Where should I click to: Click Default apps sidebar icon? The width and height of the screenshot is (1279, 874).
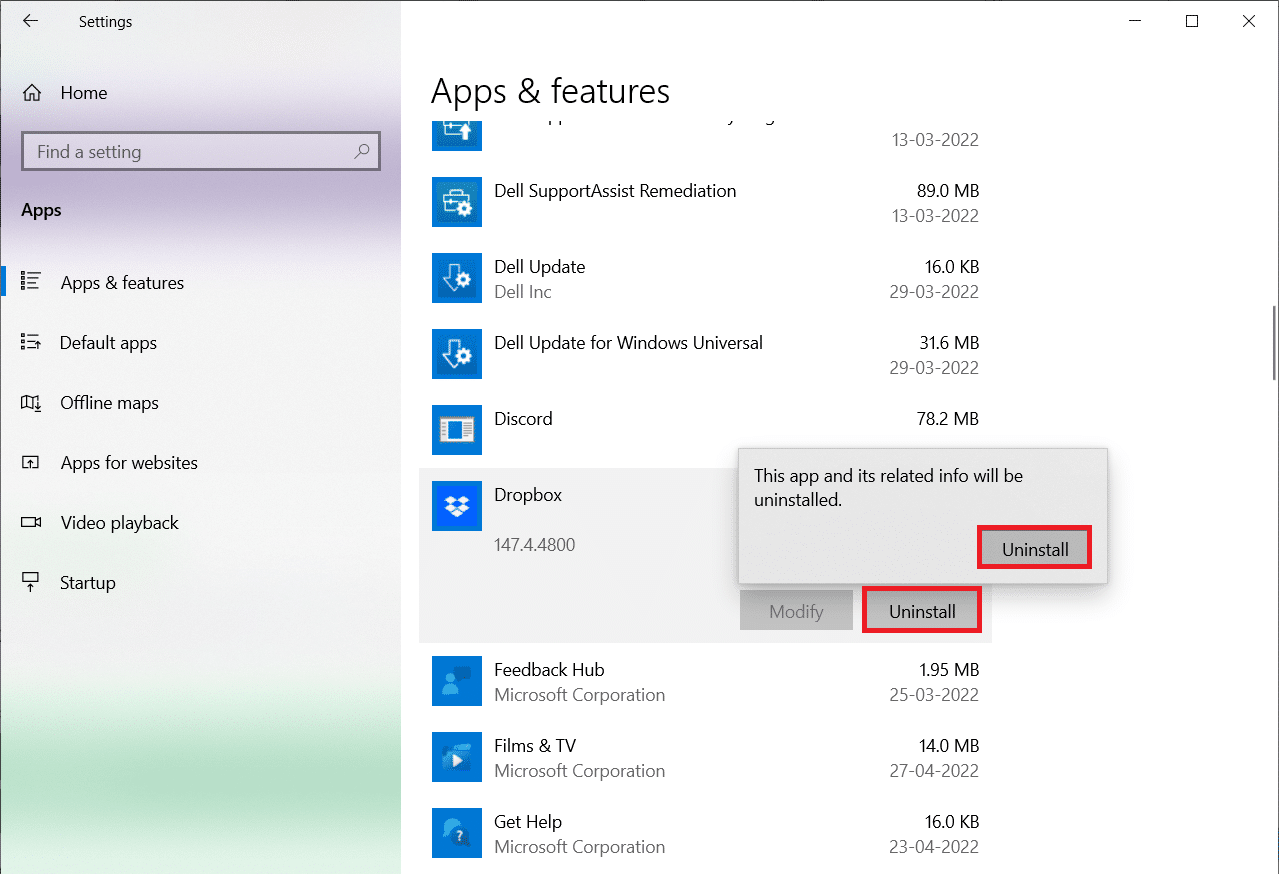[x=30, y=342]
